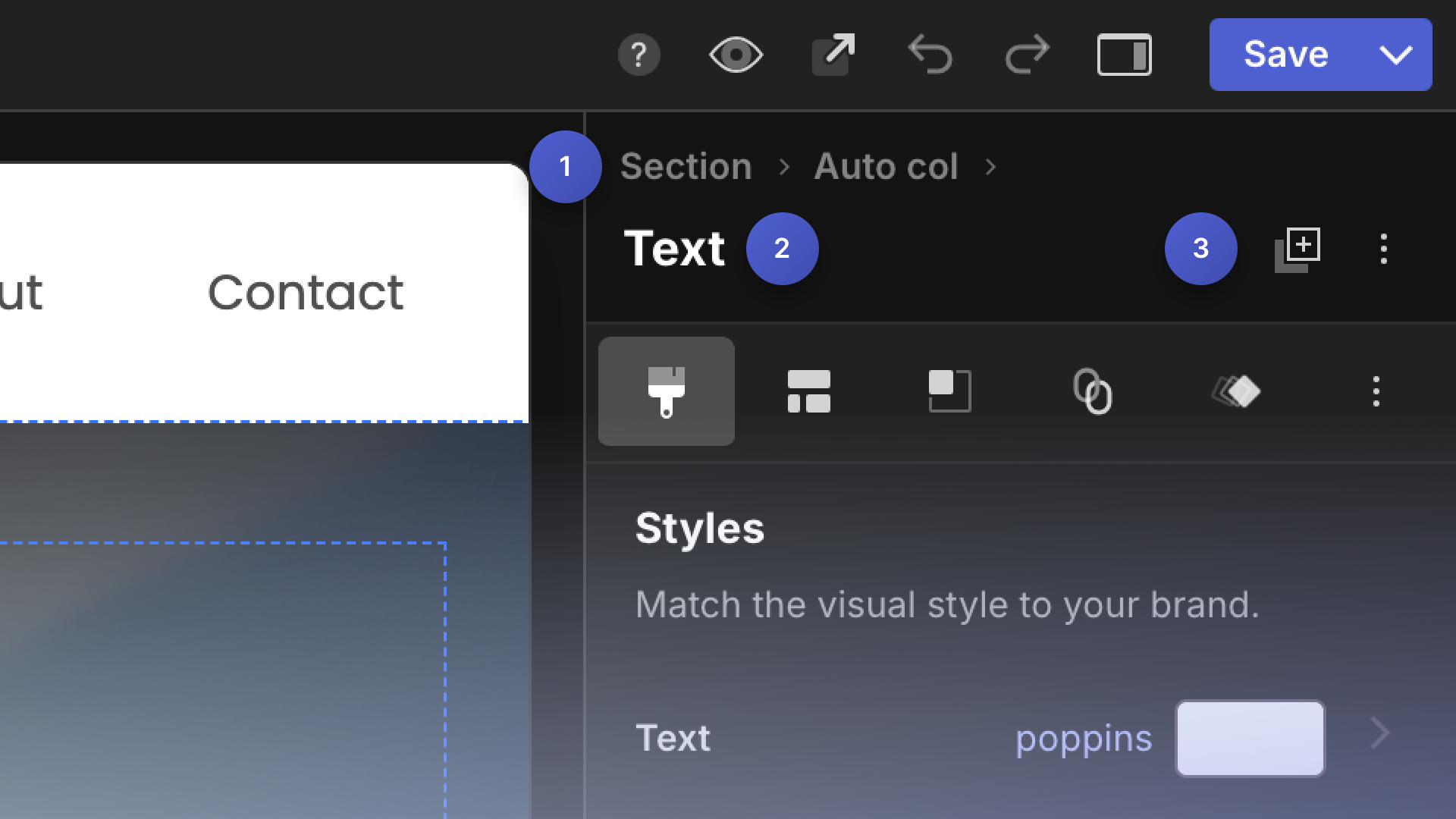Click the poppins font color swatch
1456x819 pixels.
click(x=1250, y=738)
